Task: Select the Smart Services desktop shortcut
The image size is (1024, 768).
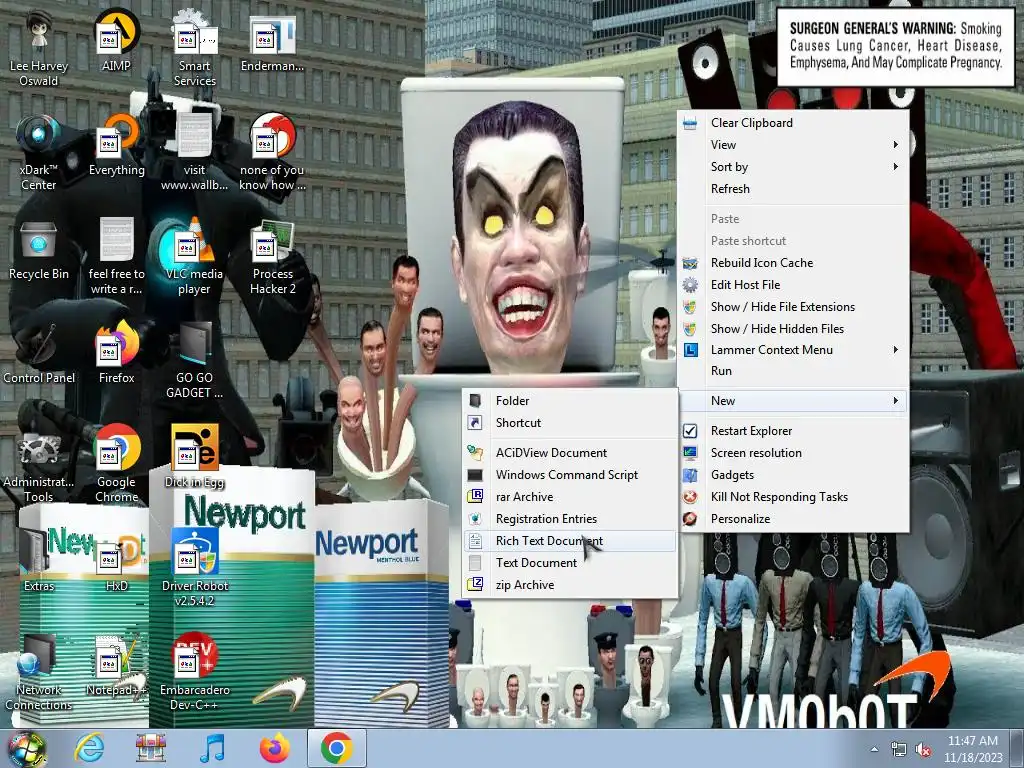Action: point(194,49)
